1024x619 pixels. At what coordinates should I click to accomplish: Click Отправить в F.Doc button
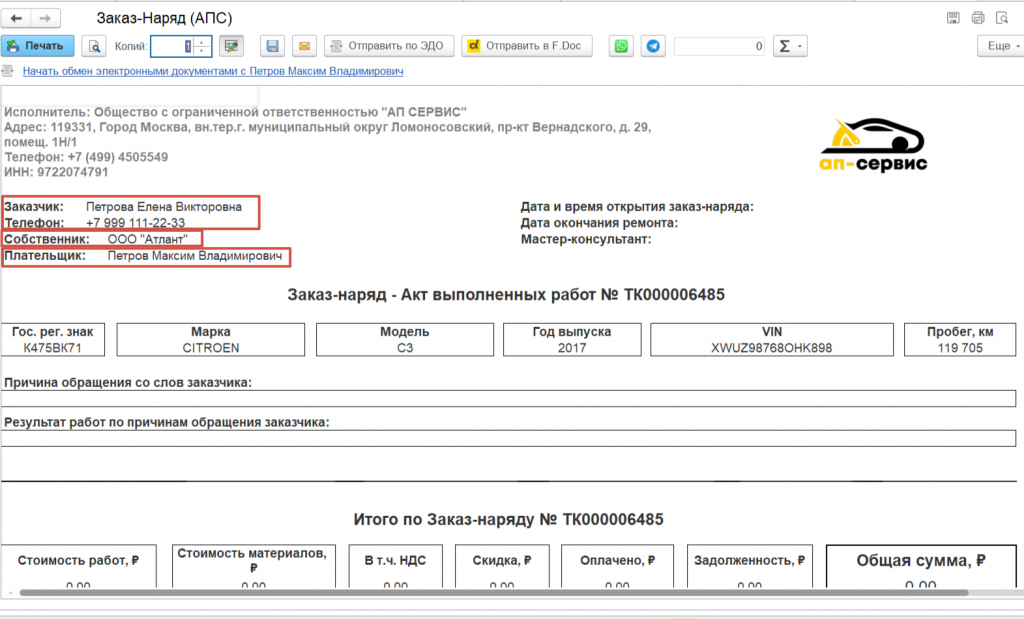[527, 46]
